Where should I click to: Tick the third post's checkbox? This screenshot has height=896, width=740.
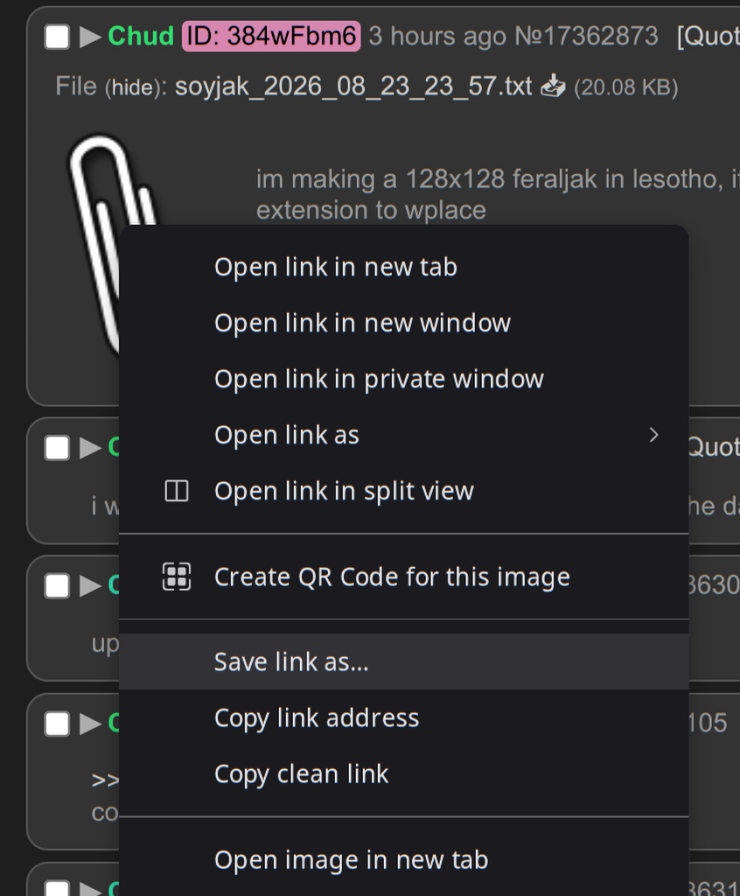[x=57, y=586]
